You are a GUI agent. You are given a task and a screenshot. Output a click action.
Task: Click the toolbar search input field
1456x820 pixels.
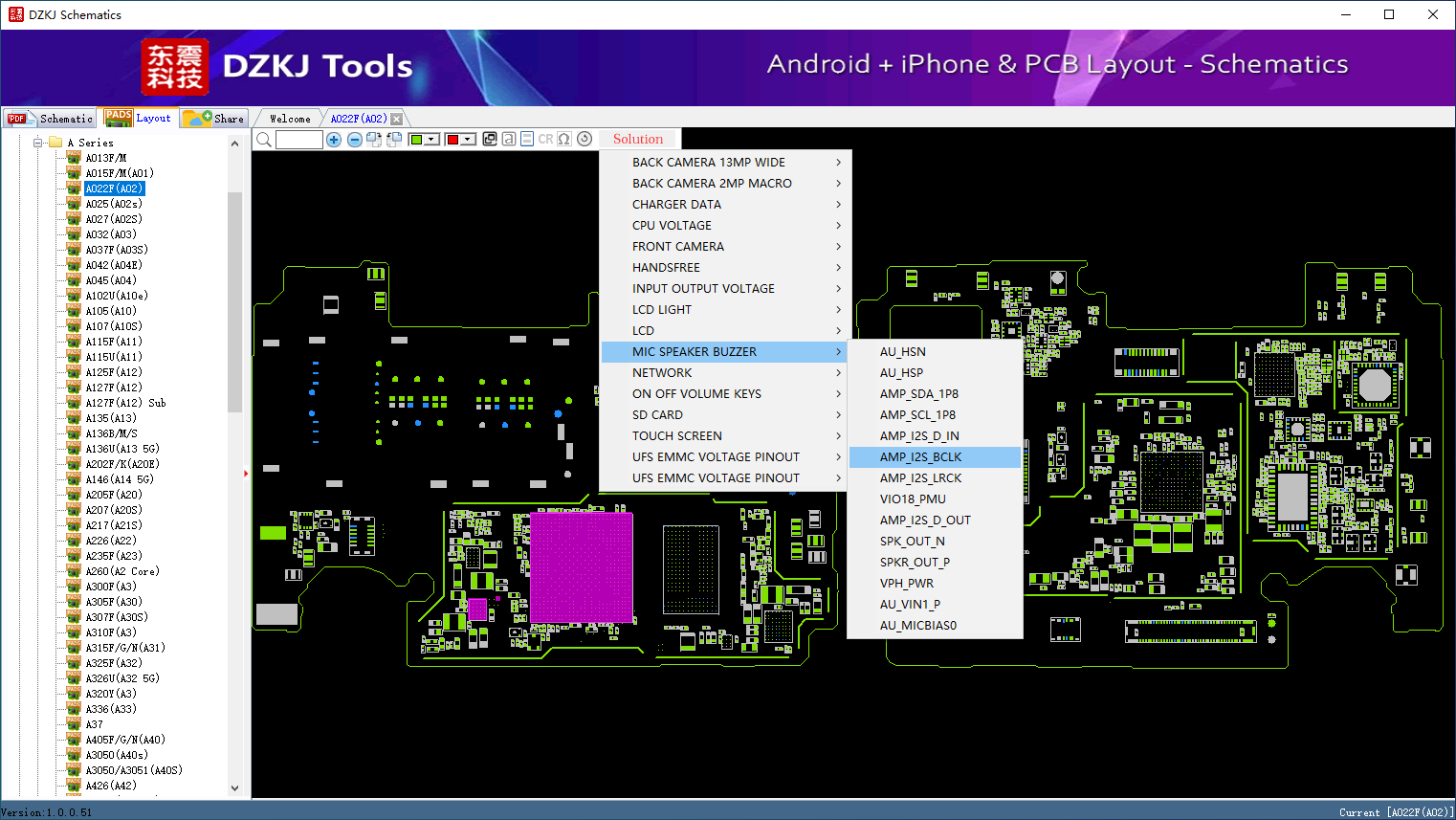click(x=298, y=140)
